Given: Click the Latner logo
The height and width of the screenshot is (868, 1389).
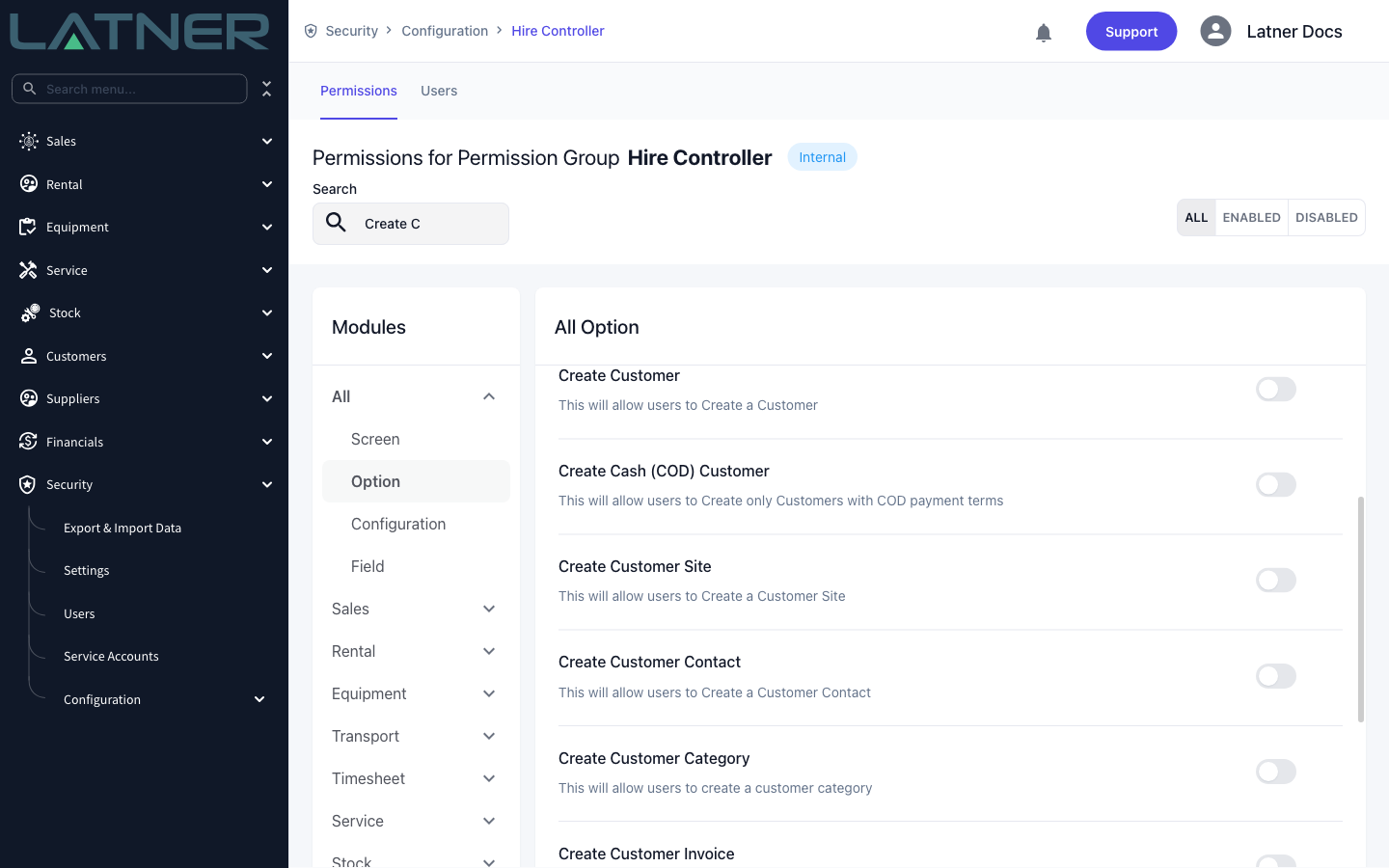Looking at the screenshot, I should [x=140, y=32].
